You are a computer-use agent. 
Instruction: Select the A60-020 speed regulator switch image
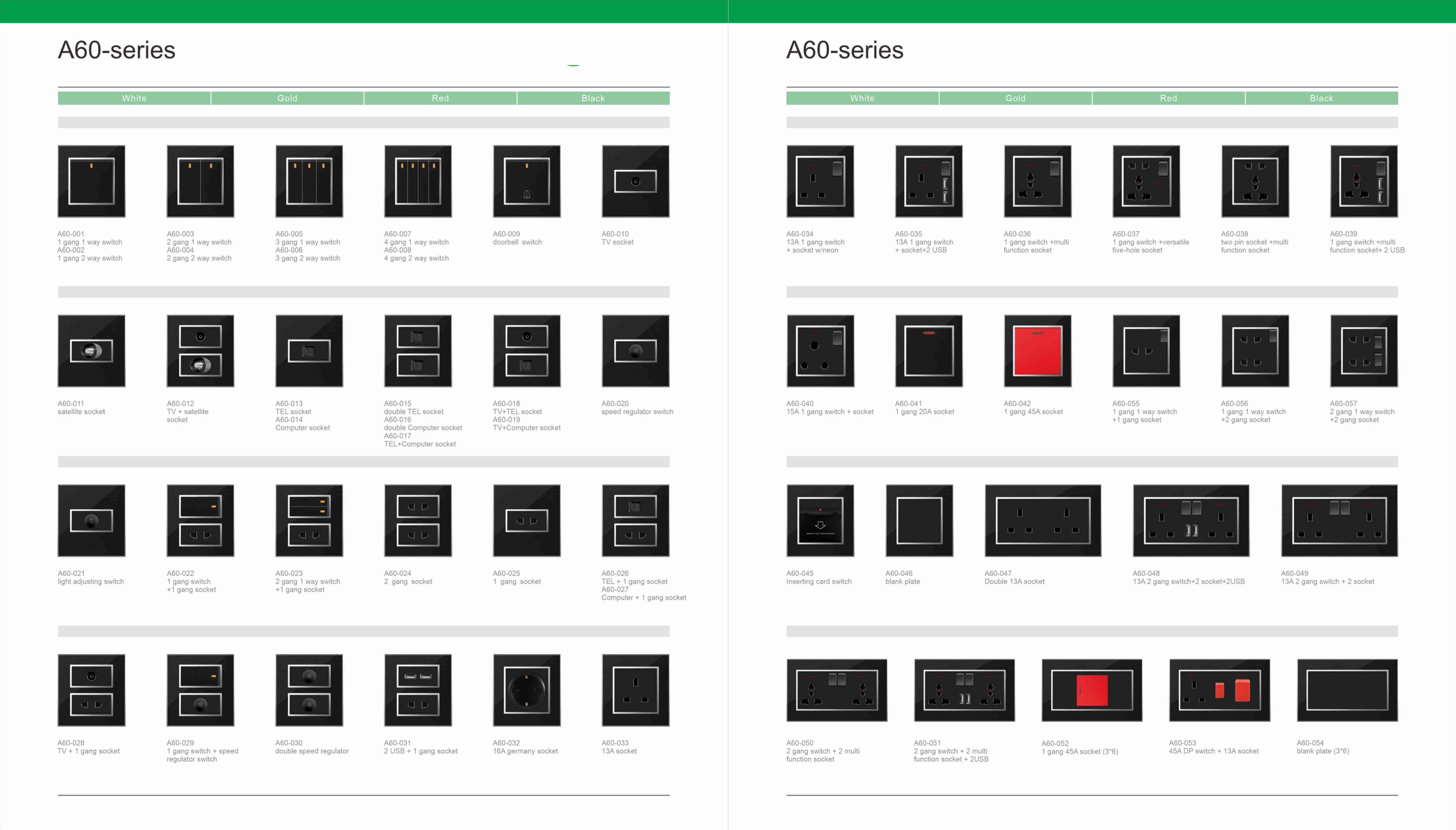636,351
